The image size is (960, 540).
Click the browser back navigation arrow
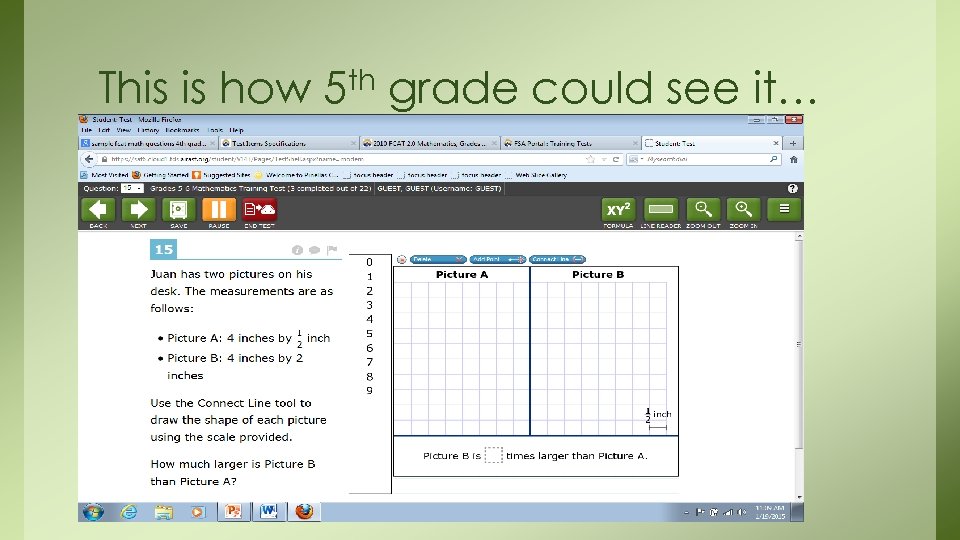(x=89, y=159)
